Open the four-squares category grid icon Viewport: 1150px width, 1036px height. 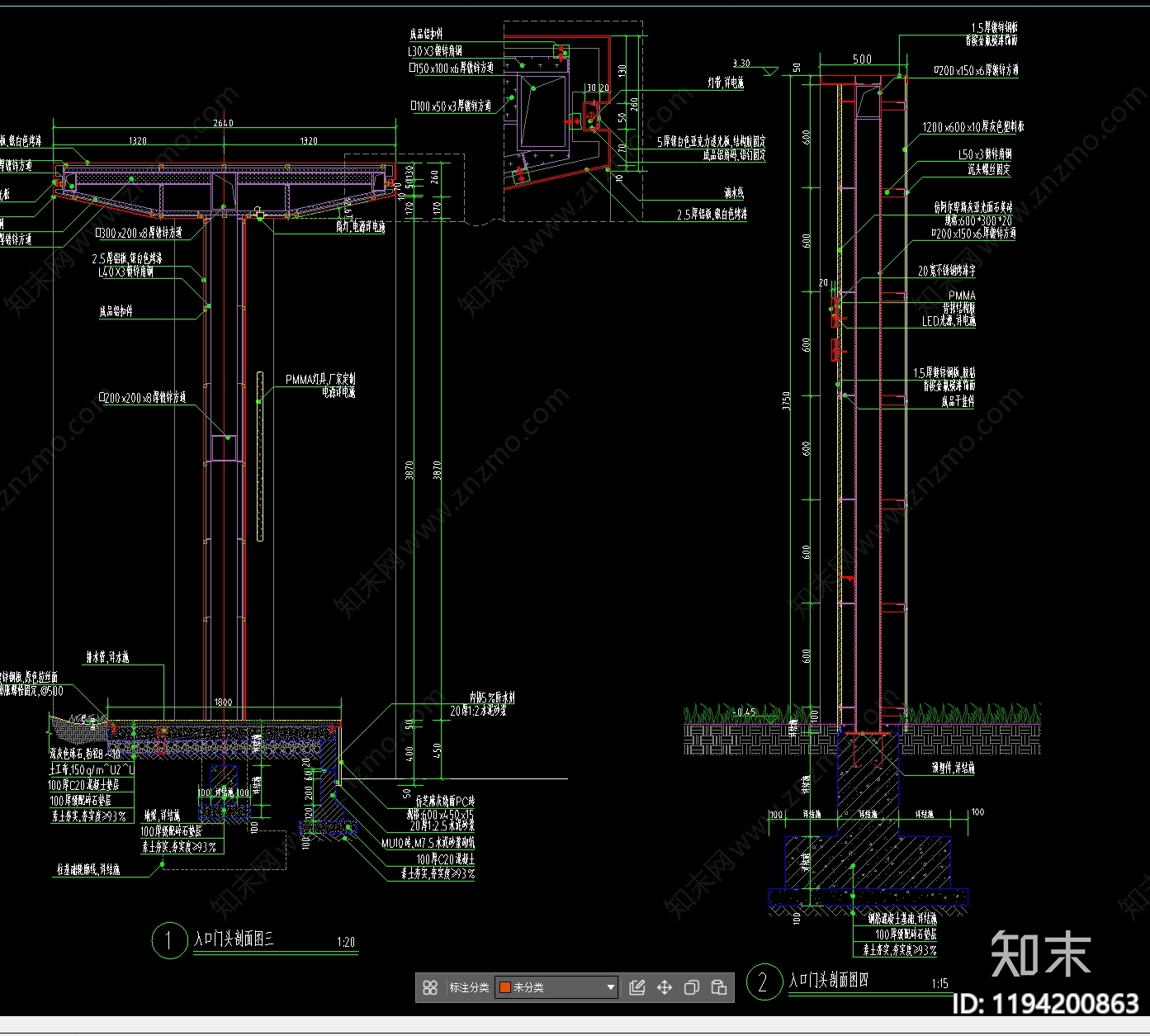[430, 987]
